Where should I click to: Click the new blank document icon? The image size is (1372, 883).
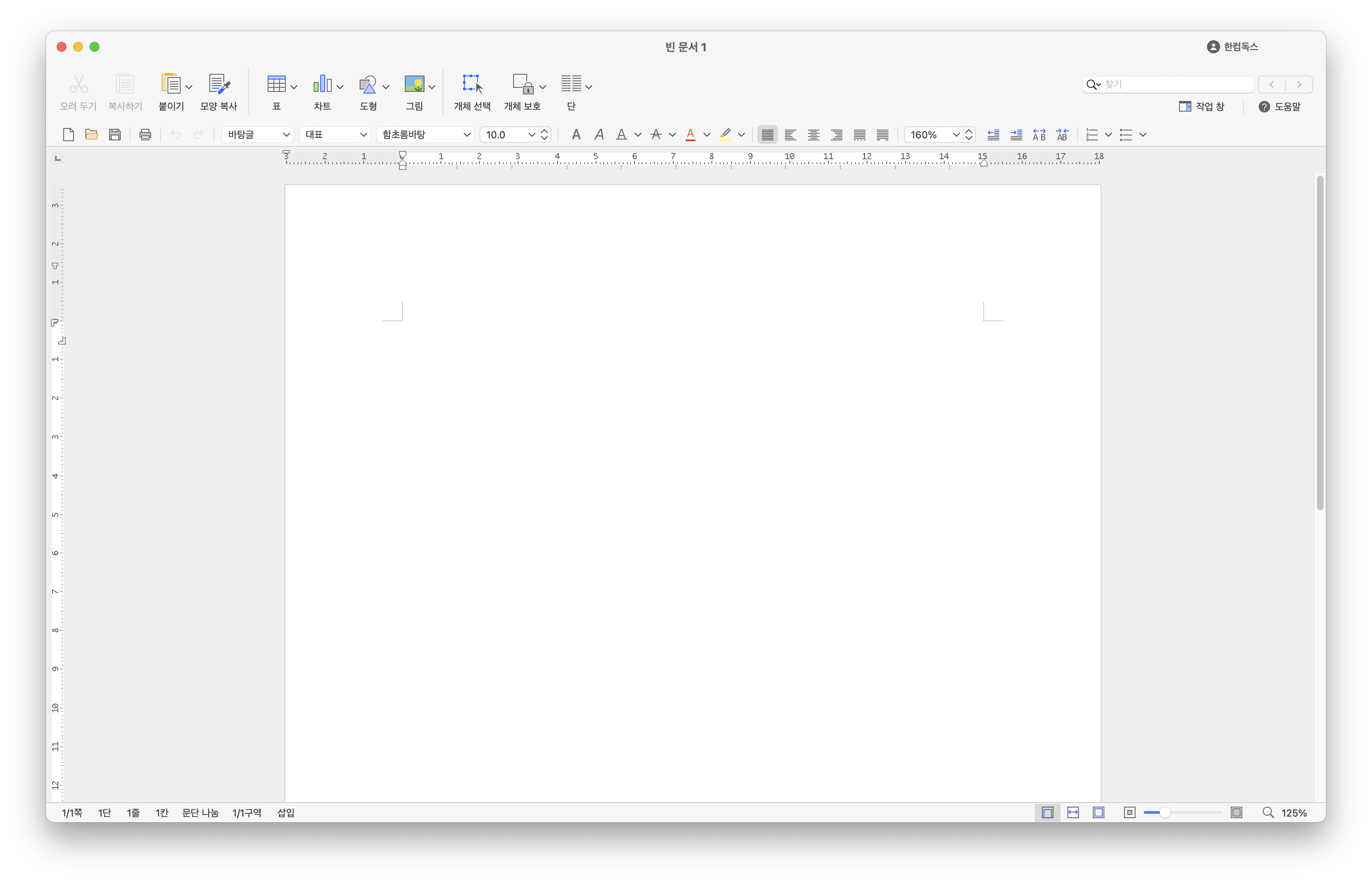[x=68, y=135]
